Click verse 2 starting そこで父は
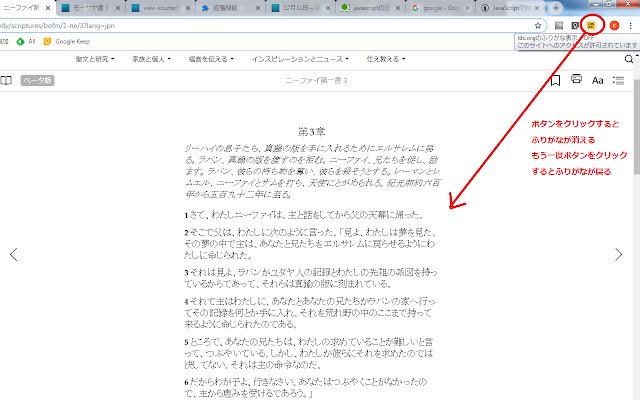 [x=310, y=244]
